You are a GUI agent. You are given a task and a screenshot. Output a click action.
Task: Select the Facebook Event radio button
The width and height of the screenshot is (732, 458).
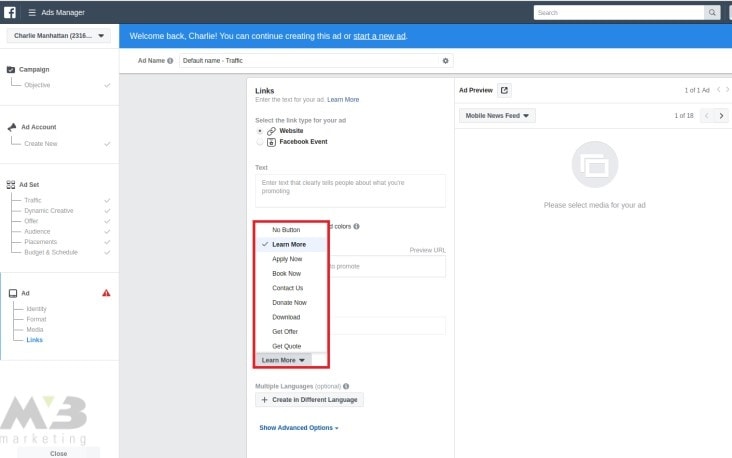tap(260, 142)
